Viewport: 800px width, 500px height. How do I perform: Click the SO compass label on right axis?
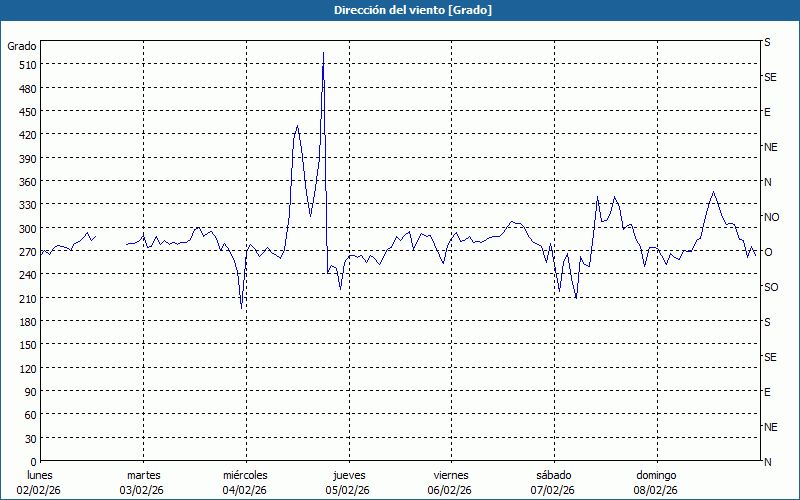click(770, 287)
